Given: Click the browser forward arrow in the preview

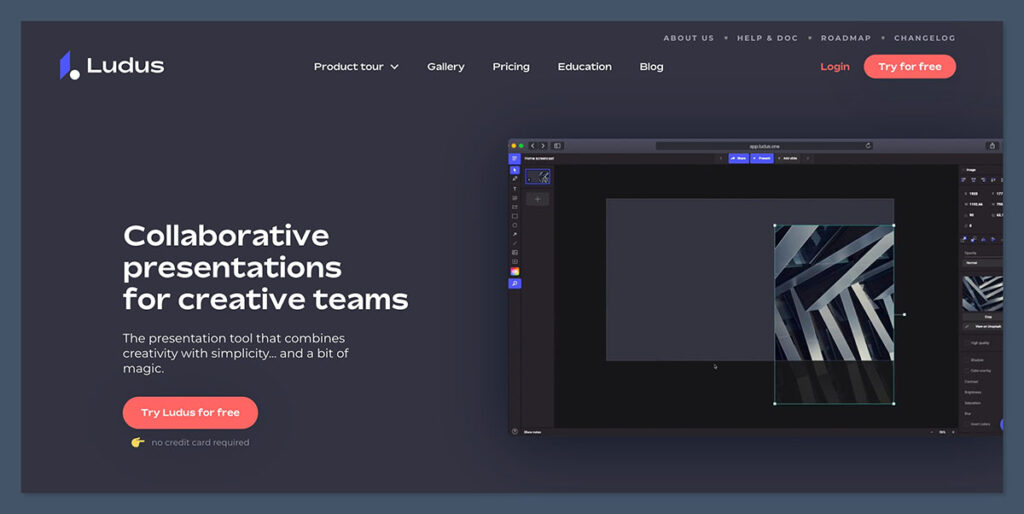Looking at the screenshot, I should point(543,146).
